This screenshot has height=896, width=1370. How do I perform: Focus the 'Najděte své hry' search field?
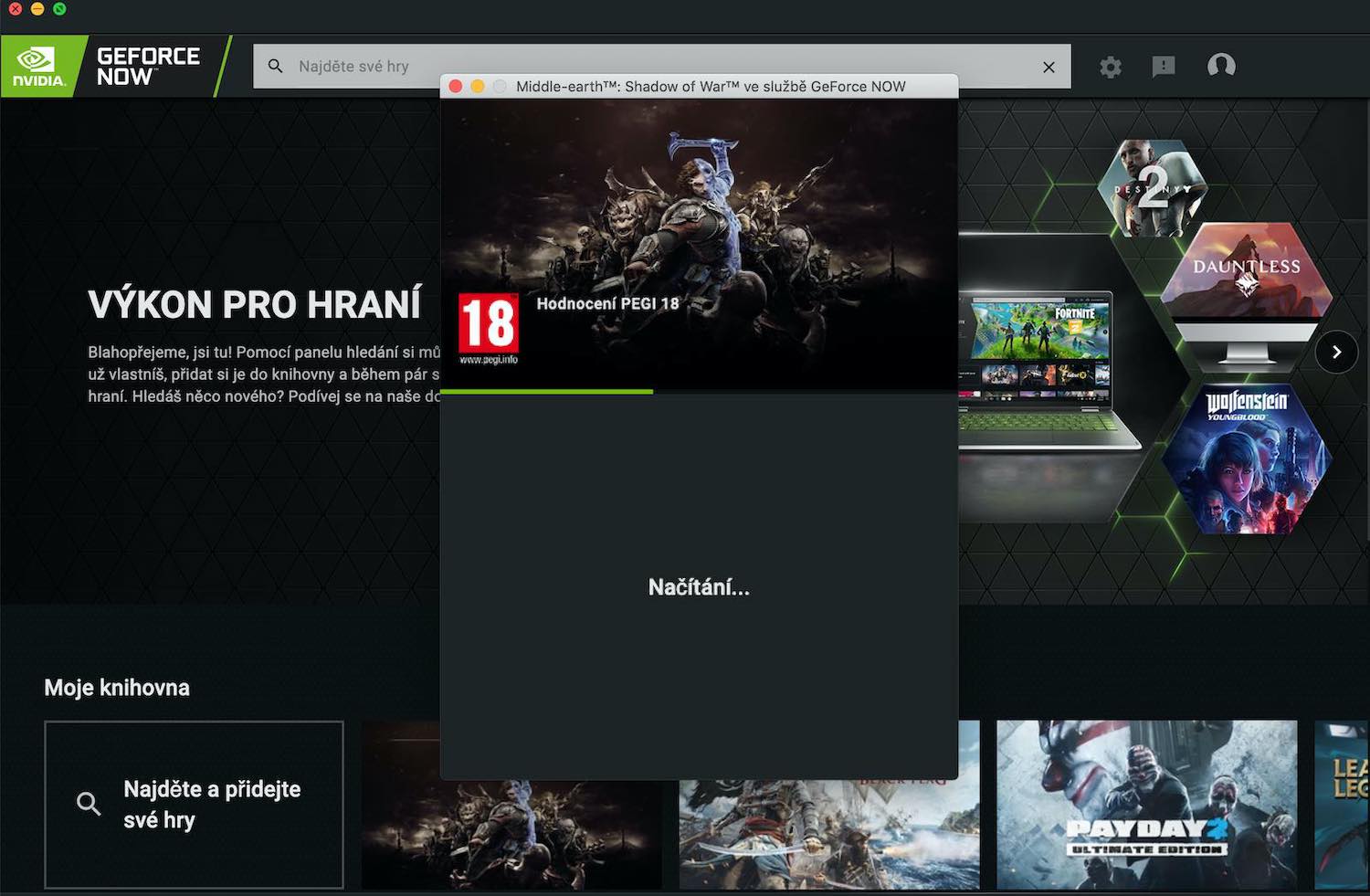661,66
